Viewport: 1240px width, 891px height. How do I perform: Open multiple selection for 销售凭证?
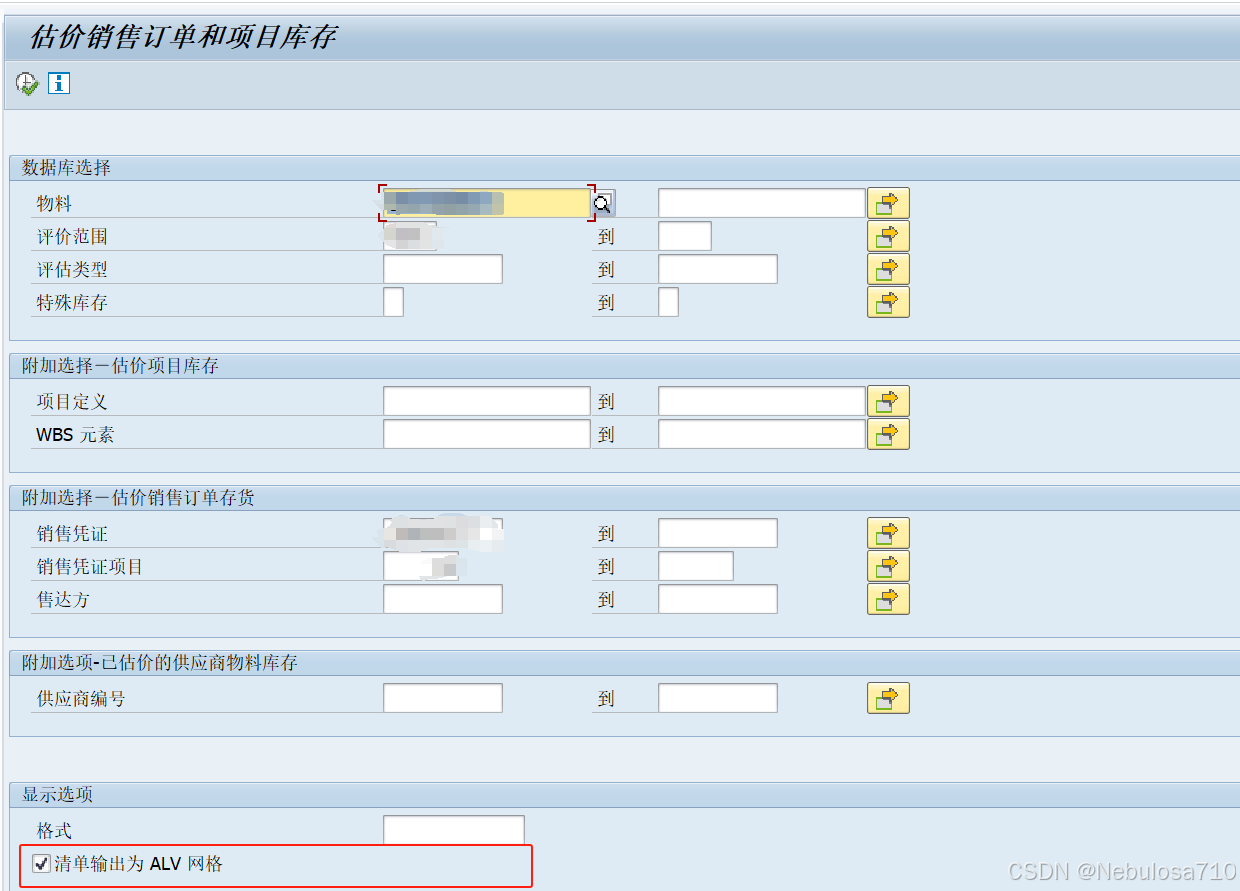[x=888, y=532]
